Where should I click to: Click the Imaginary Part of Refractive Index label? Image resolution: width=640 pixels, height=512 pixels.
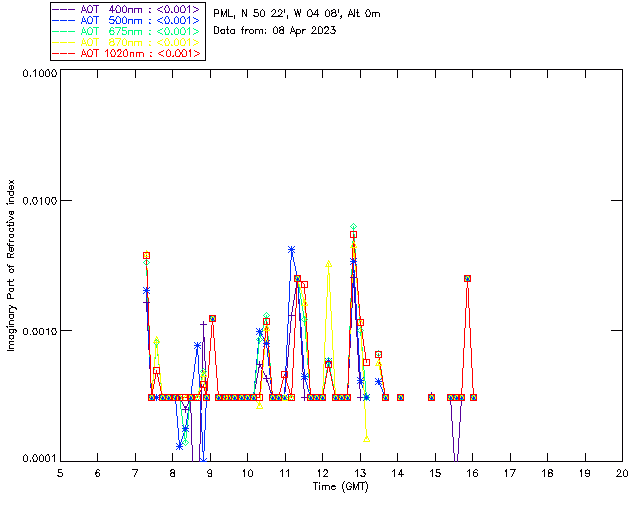pyautogui.click(x=11, y=265)
